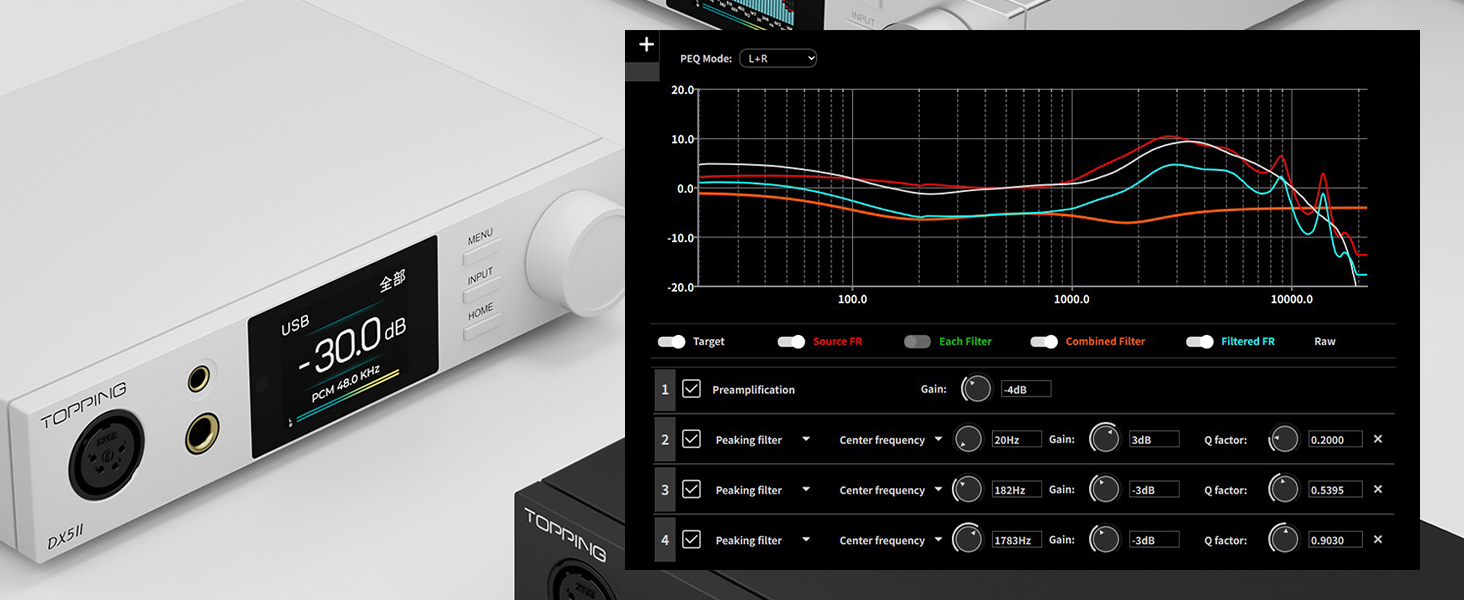The width and height of the screenshot is (1464, 600).
Task: Click the Filtered FR label
Action: pos(1247,342)
